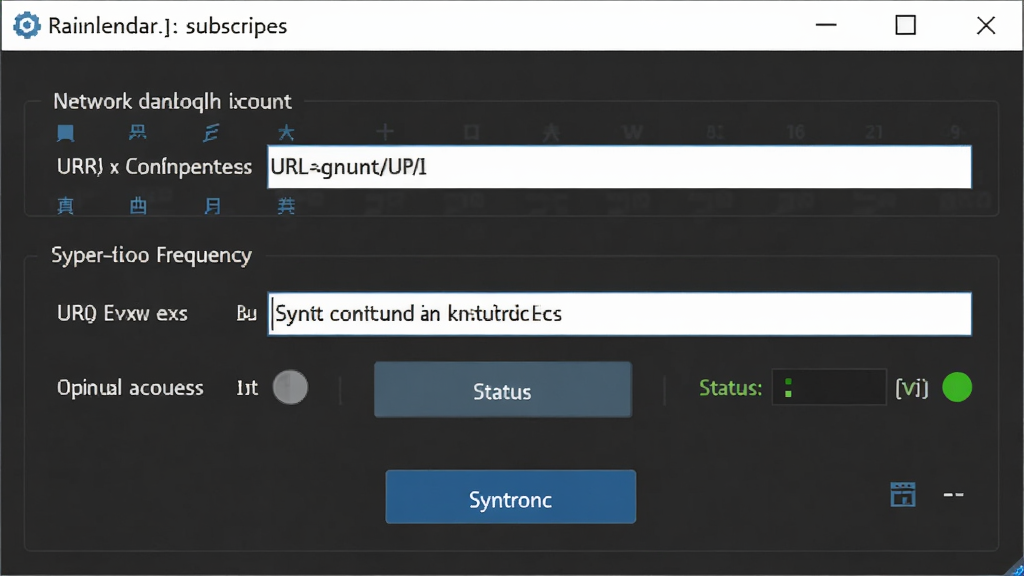Click the "URR) x Confnpentess" label
Image resolution: width=1024 pixels, height=576 pixels.
154,167
